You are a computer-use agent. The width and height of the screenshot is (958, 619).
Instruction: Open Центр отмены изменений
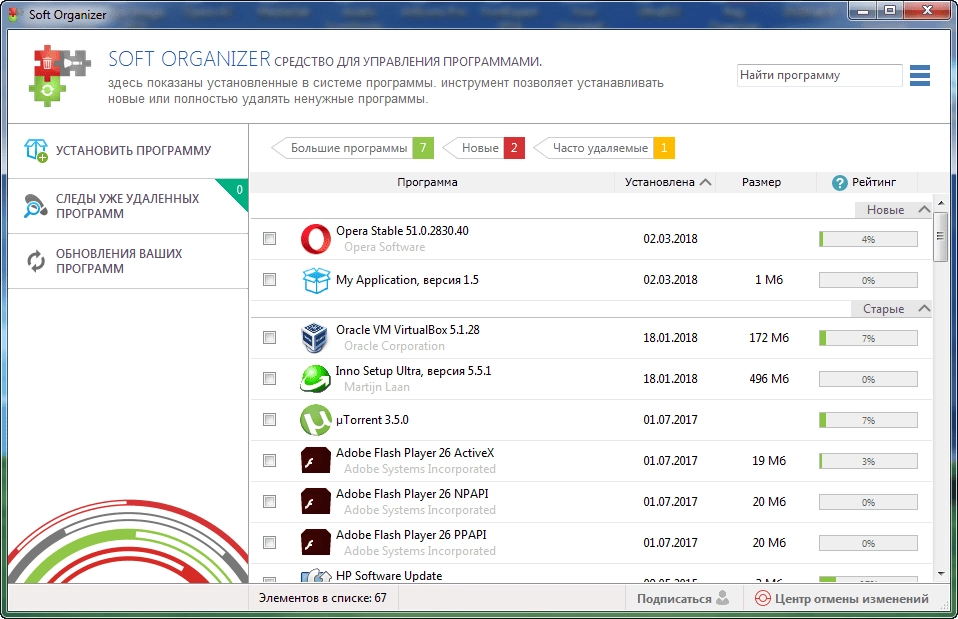pos(842,598)
